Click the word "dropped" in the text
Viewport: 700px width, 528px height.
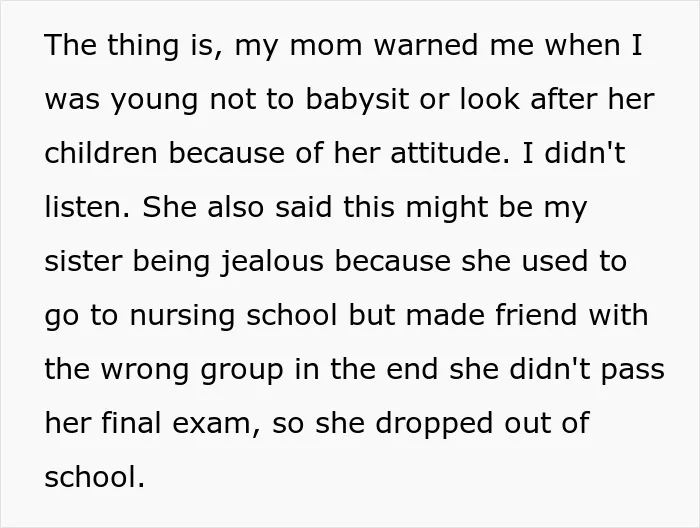(x=434, y=424)
